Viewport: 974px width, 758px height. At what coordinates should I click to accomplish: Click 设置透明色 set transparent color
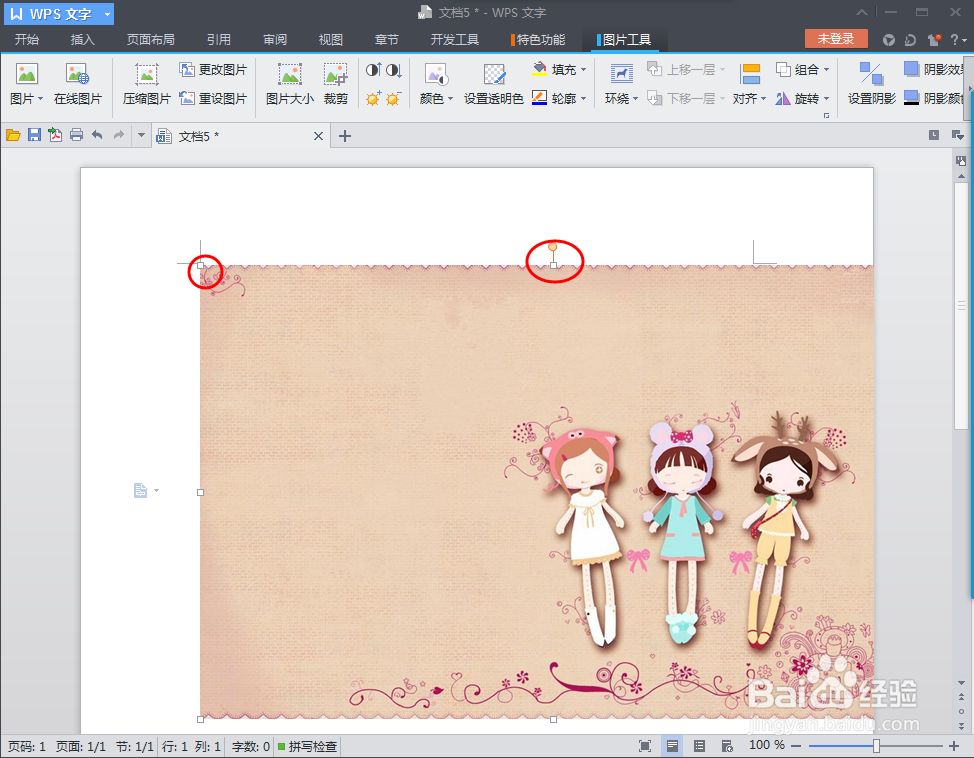[494, 83]
